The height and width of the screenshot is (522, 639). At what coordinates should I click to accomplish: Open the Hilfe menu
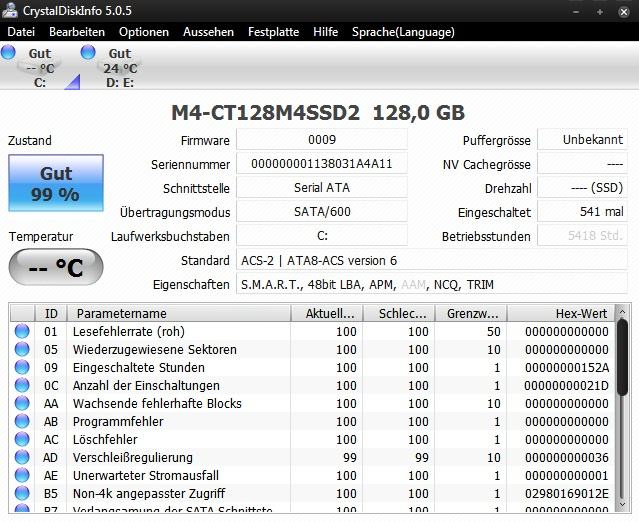[x=326, y=32]
